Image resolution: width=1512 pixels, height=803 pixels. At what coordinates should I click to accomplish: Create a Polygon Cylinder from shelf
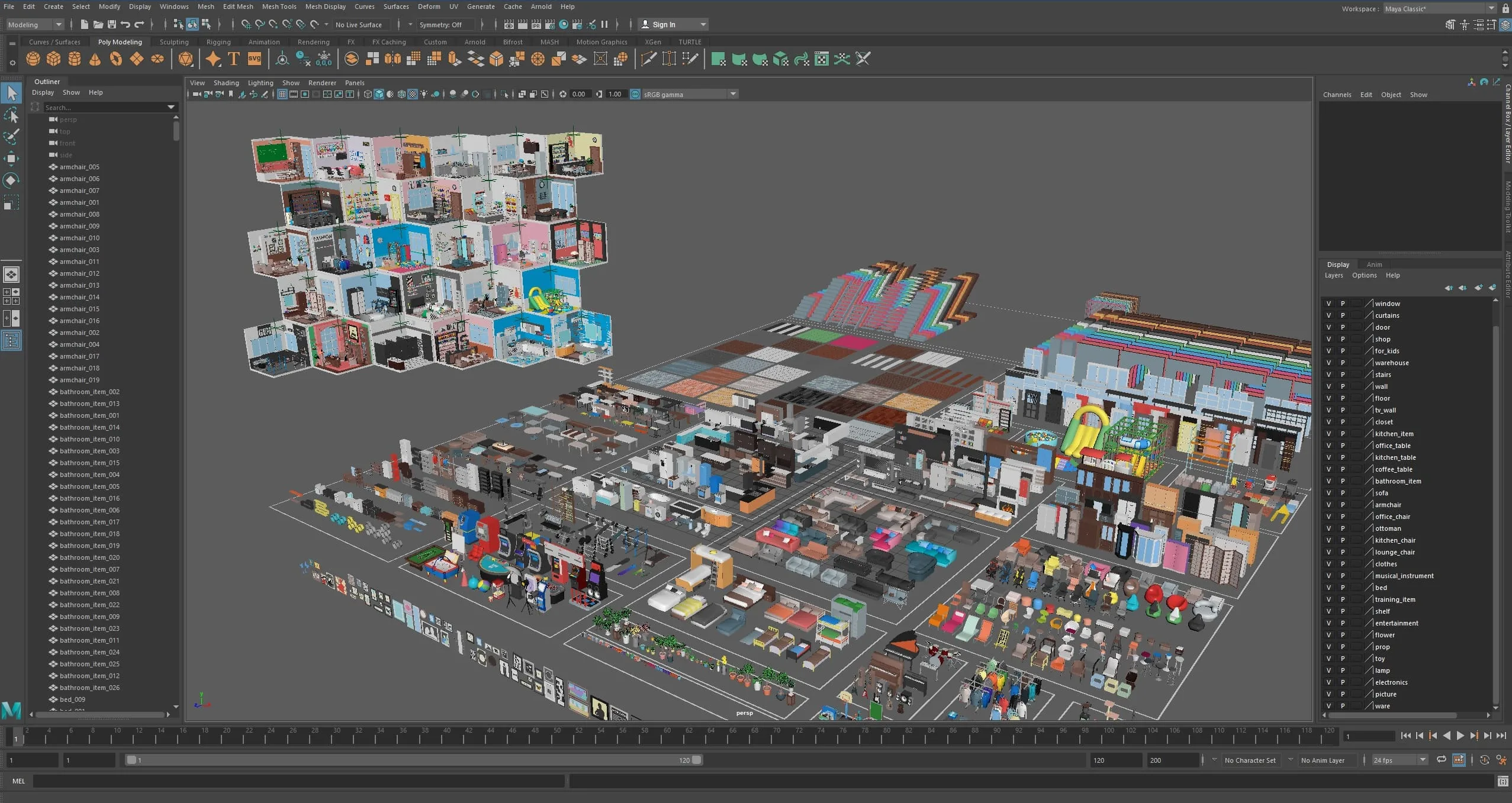point(75,59)
